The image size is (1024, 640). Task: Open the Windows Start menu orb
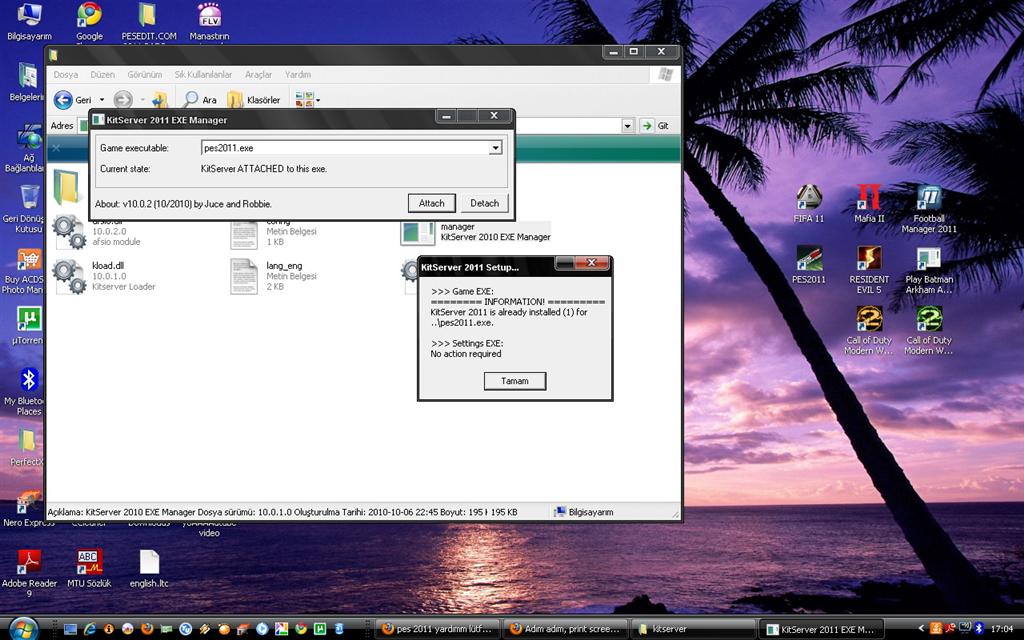click(x=24, y=629)
